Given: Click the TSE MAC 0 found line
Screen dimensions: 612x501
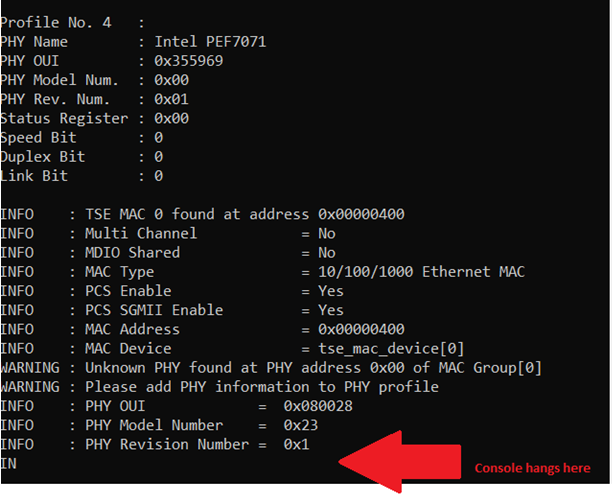Looking at the screenshot, I should (202, 214).
